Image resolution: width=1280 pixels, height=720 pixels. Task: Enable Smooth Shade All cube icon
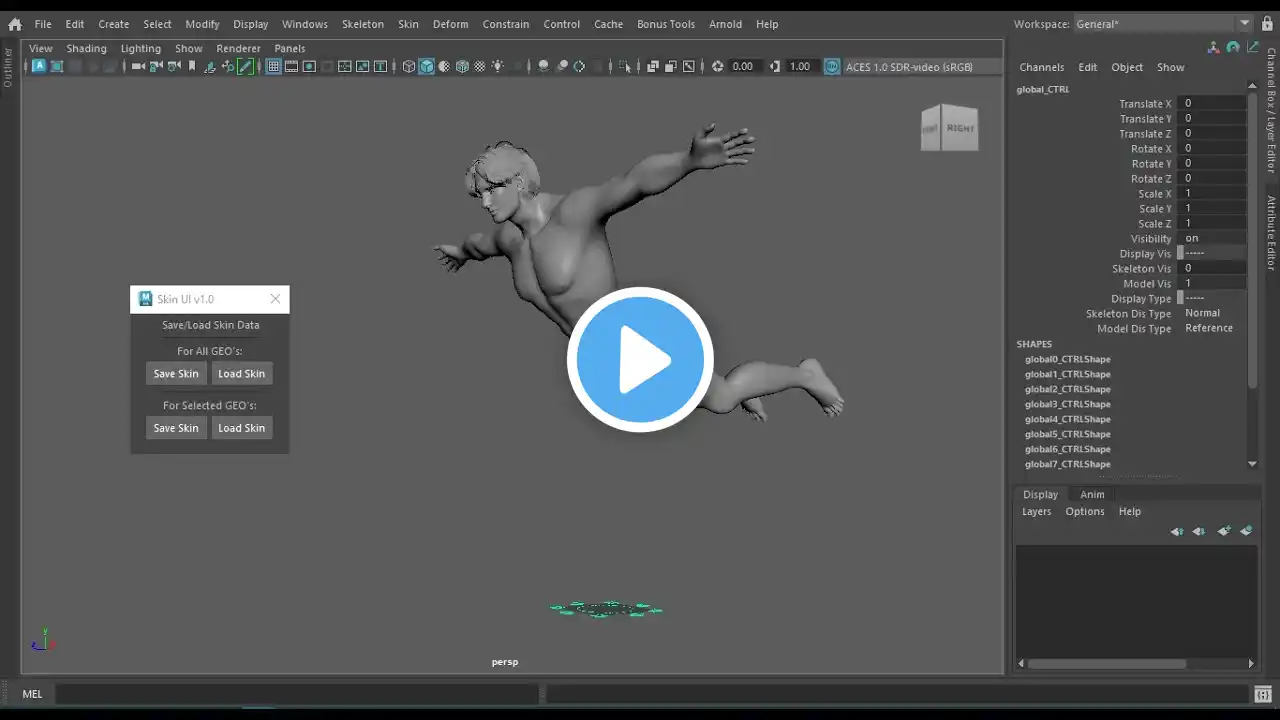tap(426, 67)
